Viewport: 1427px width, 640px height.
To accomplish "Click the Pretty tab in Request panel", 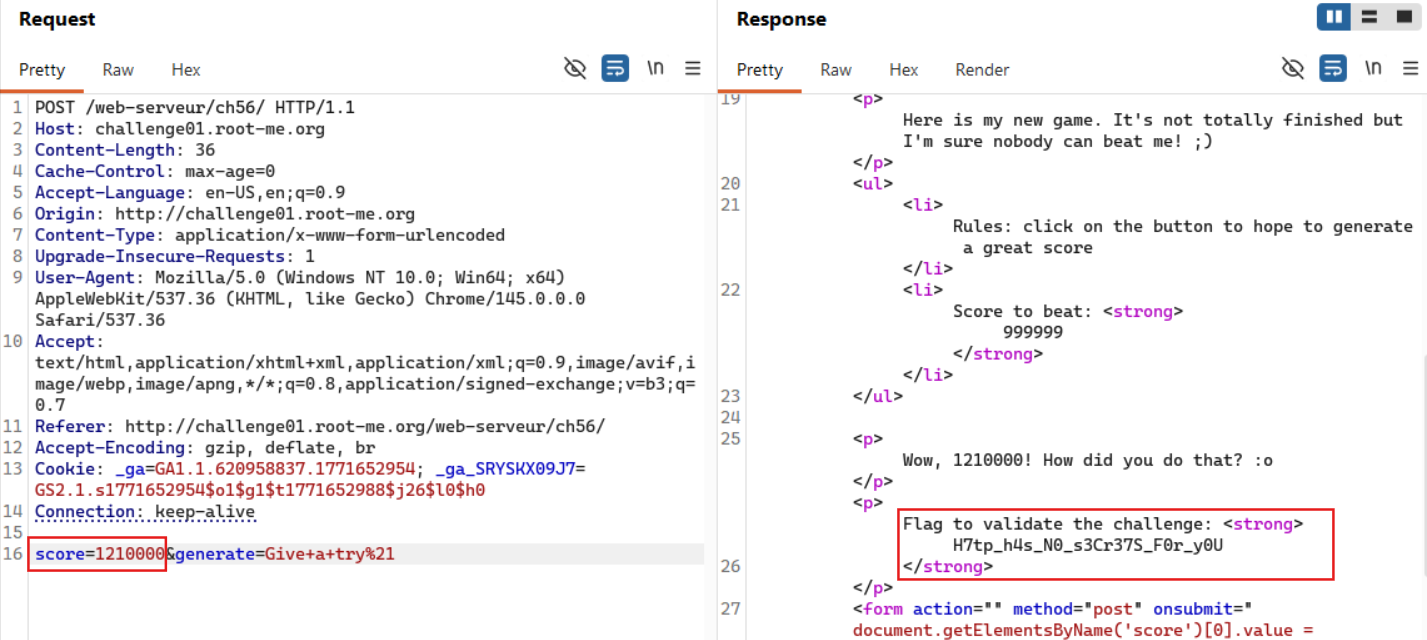I will (42, 70).
